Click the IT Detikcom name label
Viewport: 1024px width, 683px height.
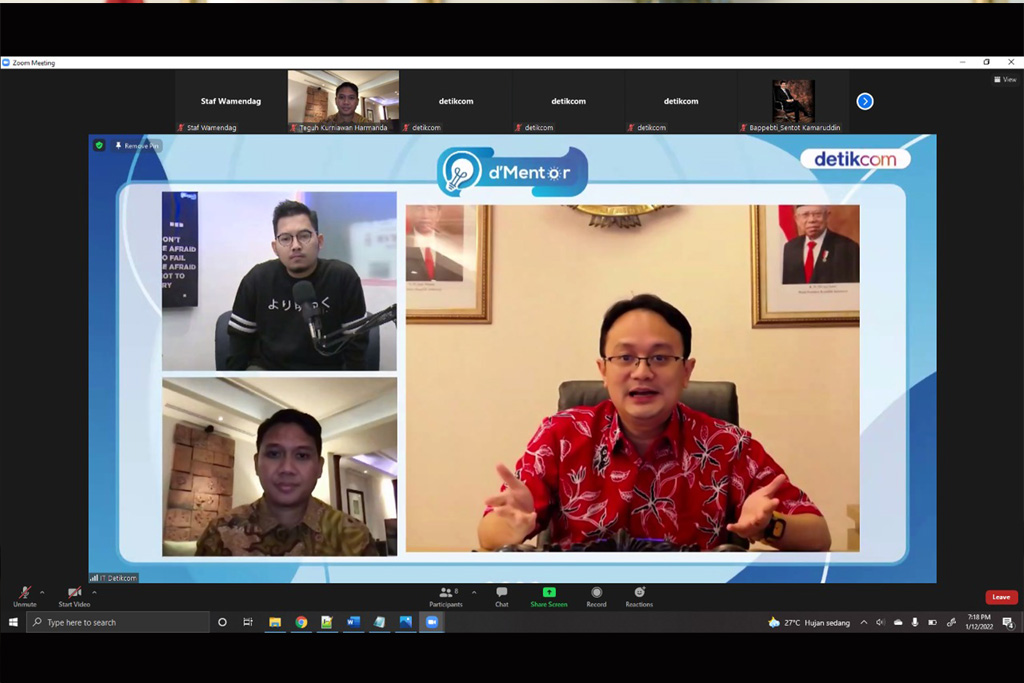pyautogui.click(x=114, y=578)
